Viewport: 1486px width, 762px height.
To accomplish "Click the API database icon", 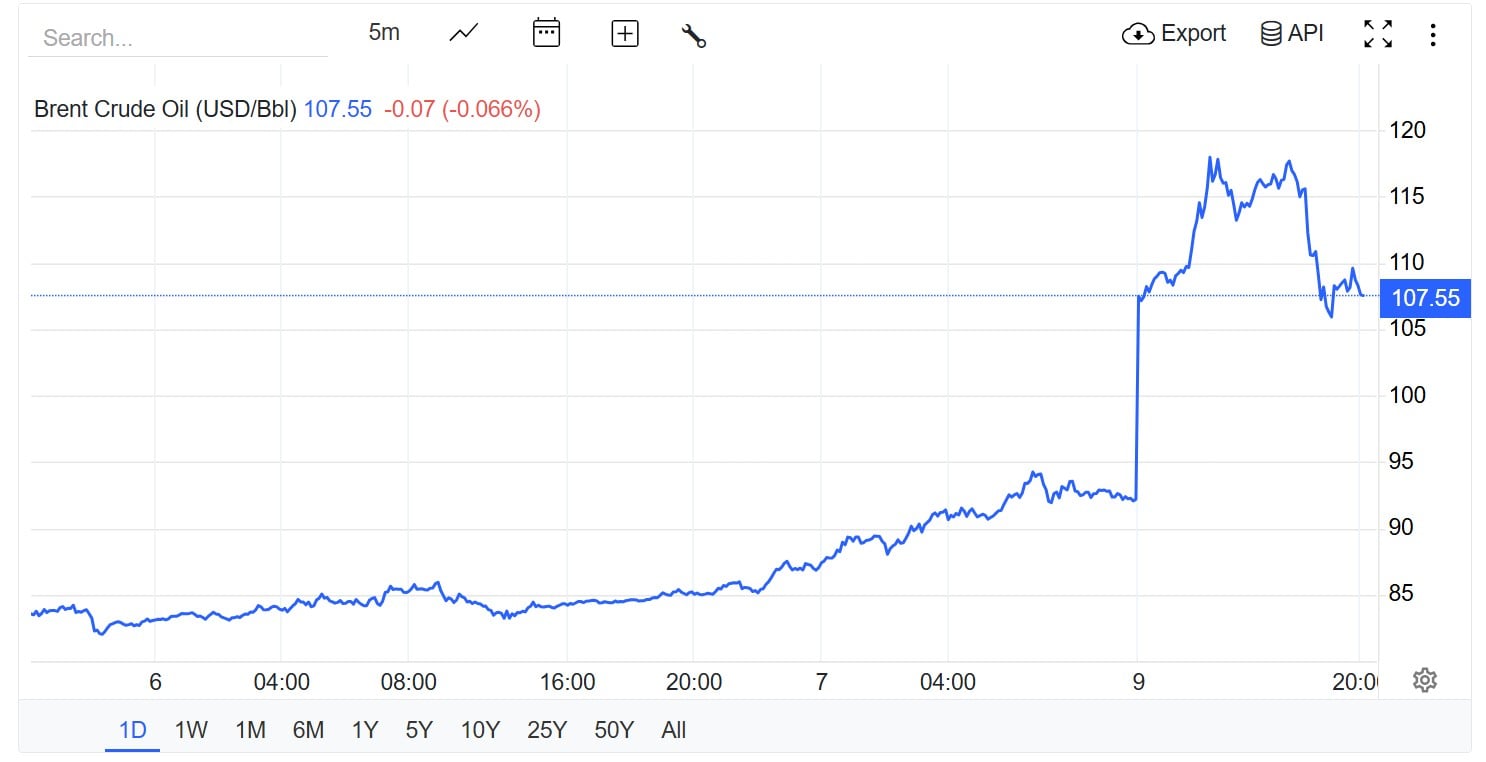I will [1271, 34].
